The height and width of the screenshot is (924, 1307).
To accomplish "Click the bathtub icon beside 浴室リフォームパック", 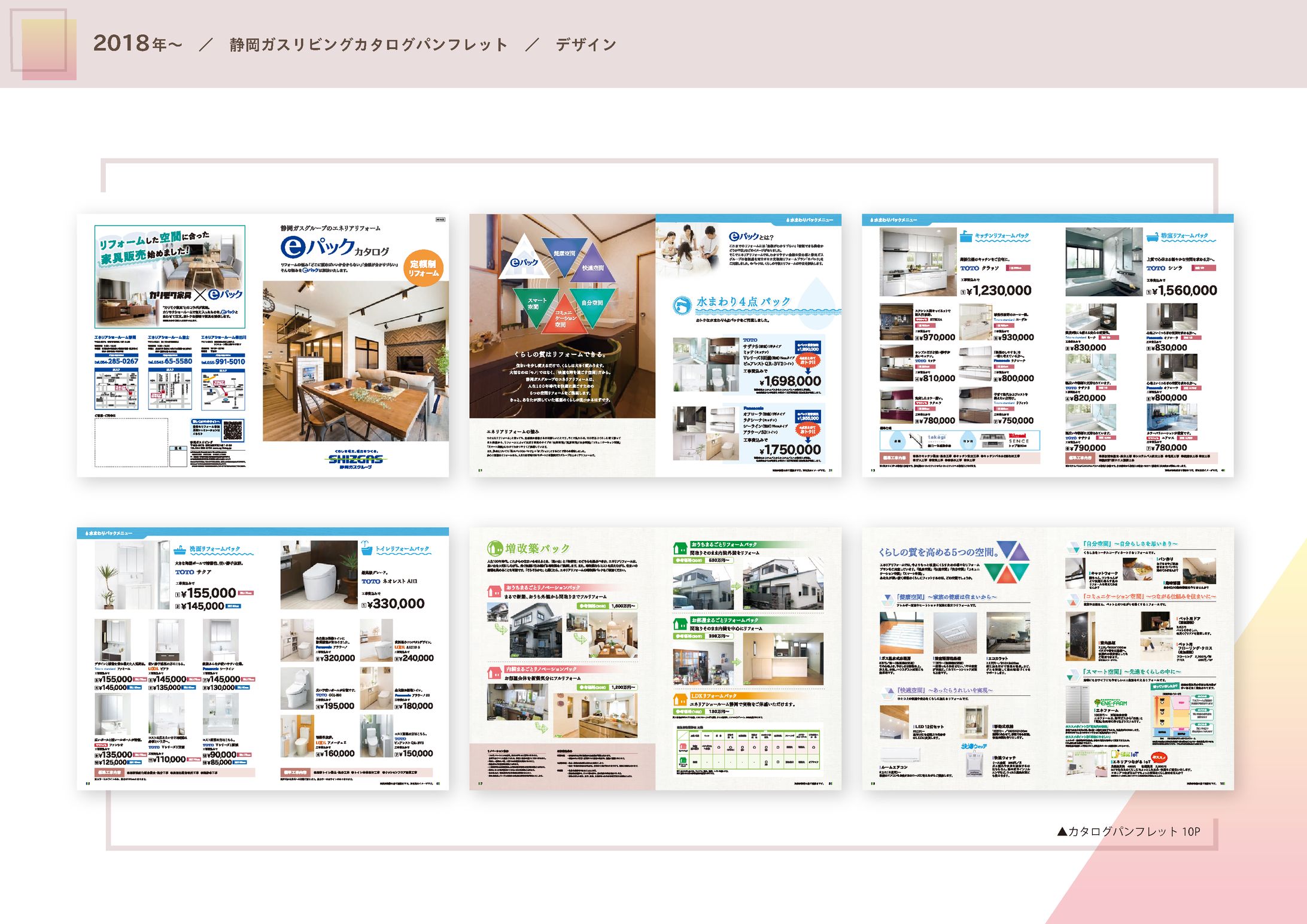I will point(1152,237).
